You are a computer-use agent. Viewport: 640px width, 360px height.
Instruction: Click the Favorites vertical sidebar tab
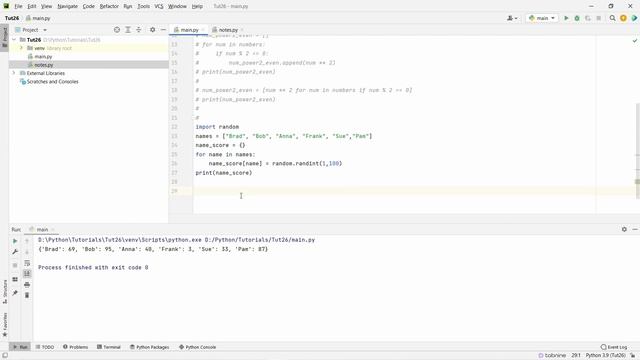(4, 324)
